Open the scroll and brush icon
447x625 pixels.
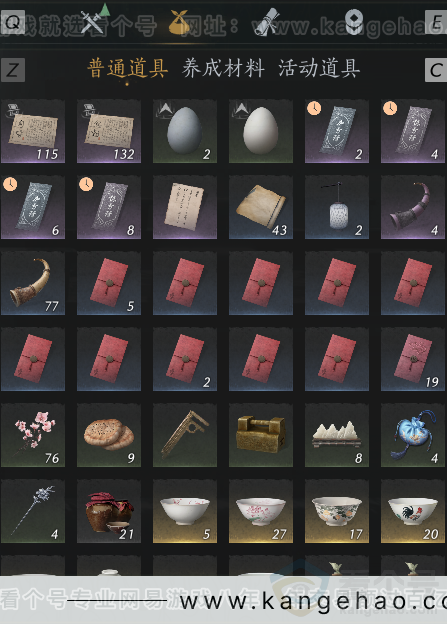(x=266, y=22)
